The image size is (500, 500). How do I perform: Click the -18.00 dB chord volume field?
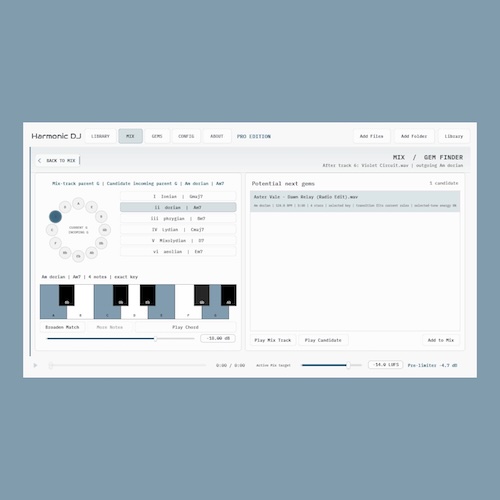(x=218, y=338)
